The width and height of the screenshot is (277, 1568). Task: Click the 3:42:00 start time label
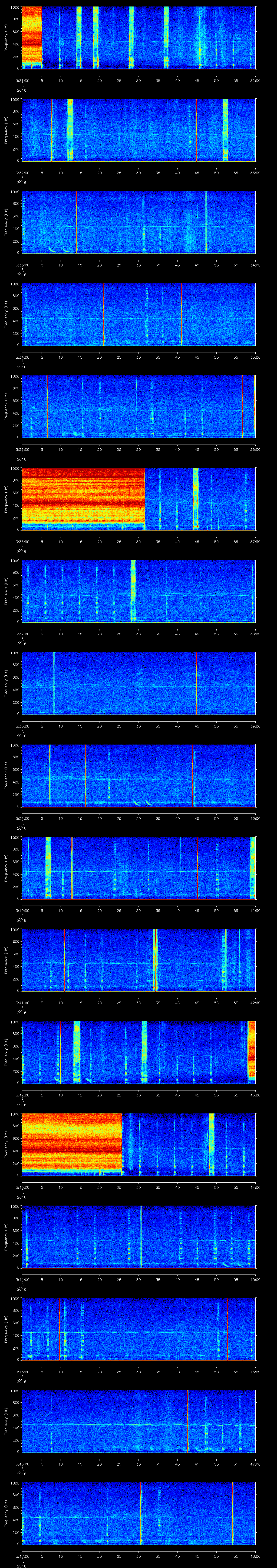click(22, 1095)
